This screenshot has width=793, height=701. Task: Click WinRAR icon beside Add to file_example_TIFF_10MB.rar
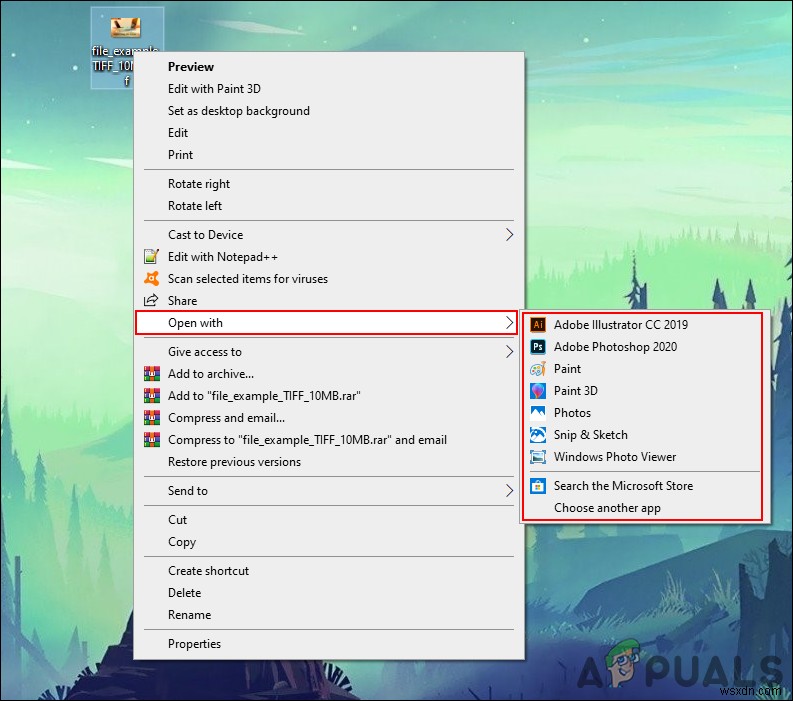152,396
